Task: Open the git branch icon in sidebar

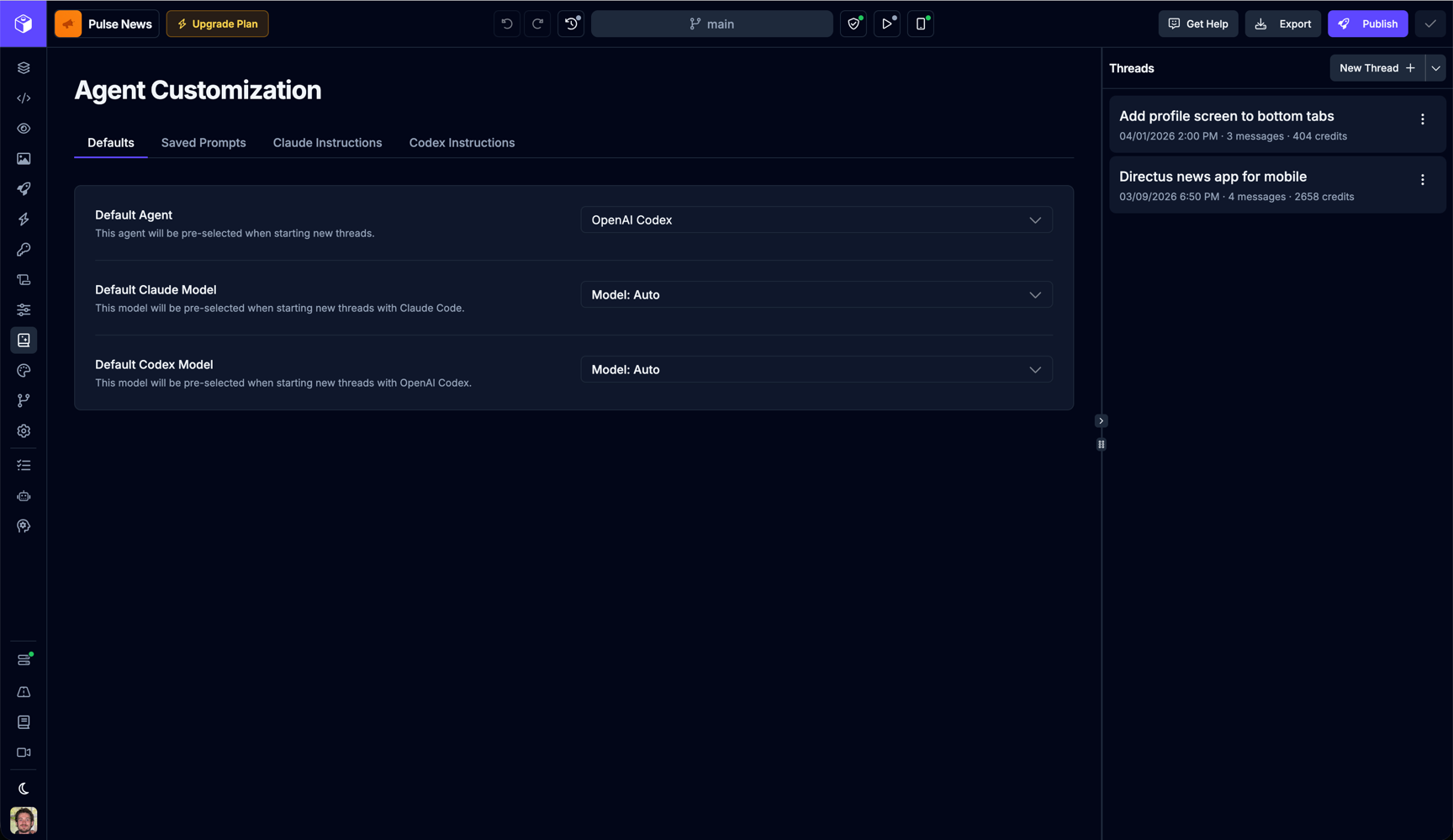Action: 24,401
